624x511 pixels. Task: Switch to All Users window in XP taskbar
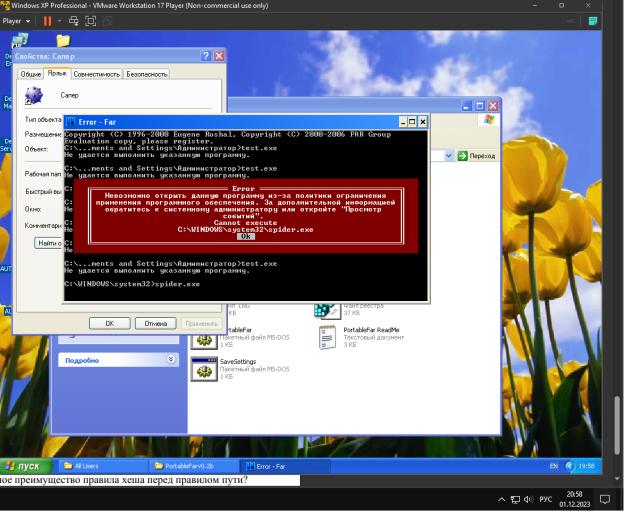[x=103, y=466]
